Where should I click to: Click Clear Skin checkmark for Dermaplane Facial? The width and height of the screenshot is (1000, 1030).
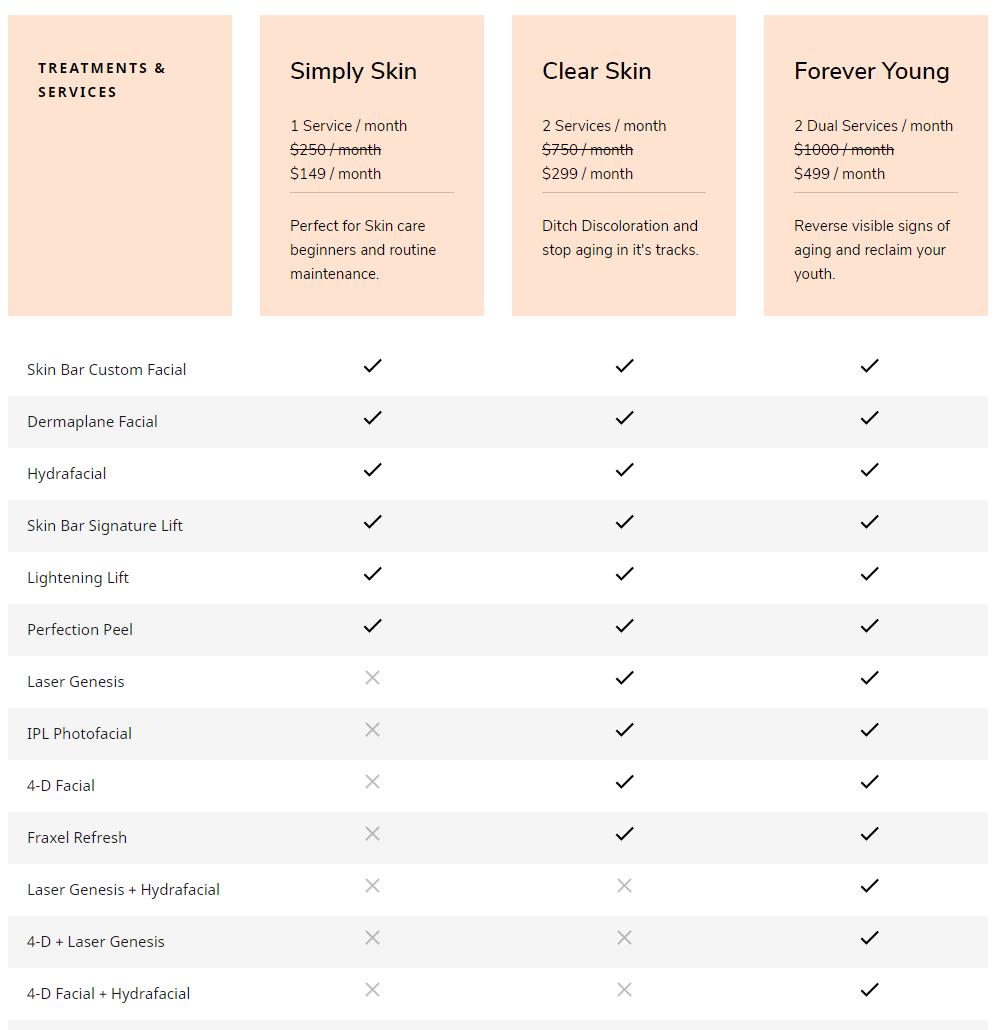[624, 418]
